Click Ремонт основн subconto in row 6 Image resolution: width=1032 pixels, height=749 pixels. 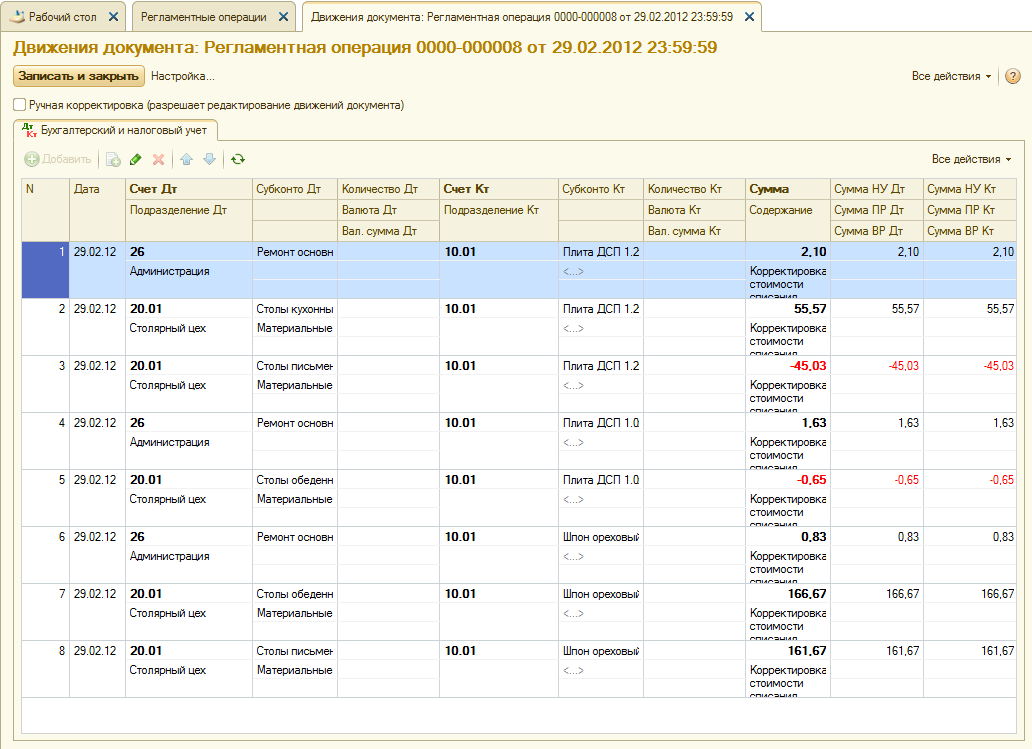pos(295,536)
